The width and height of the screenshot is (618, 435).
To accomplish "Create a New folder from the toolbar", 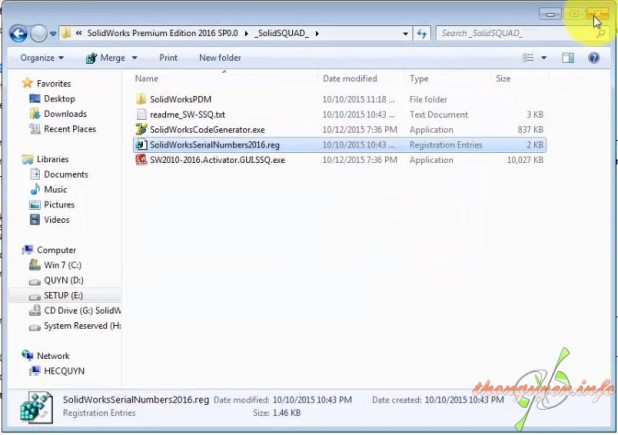I will pyautogui.click(x=220, y=58).
